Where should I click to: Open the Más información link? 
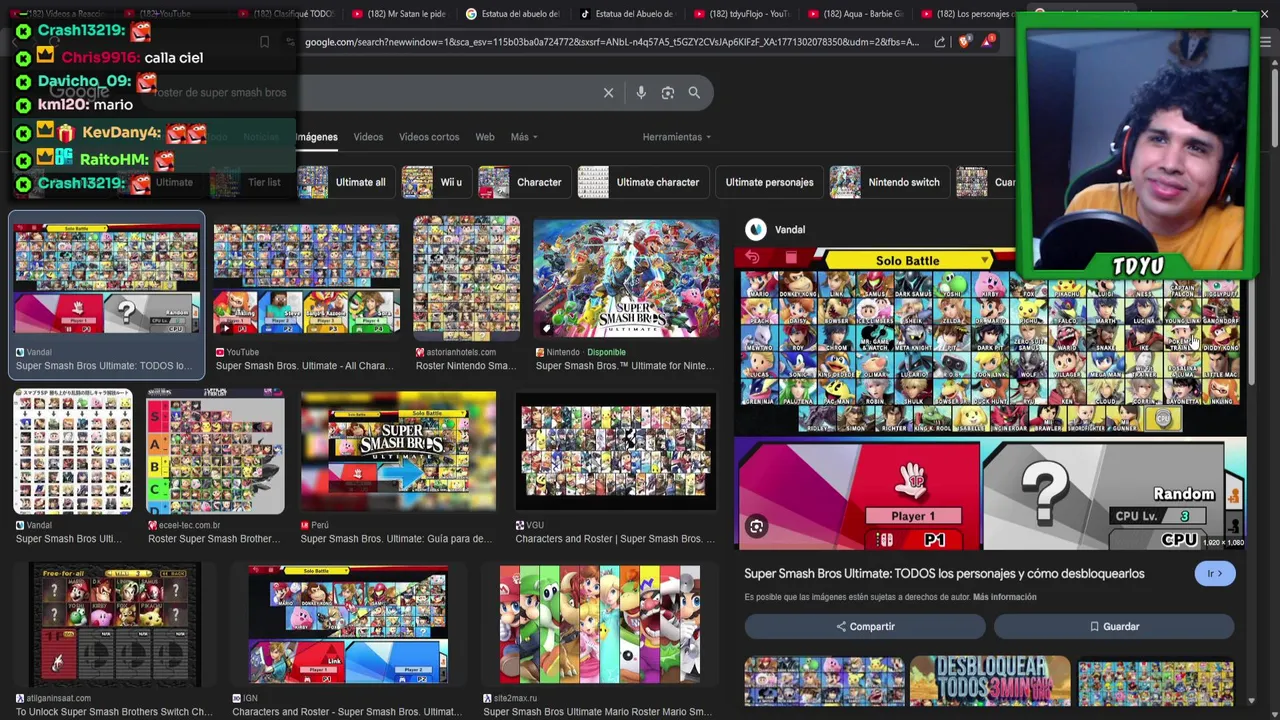pyautogui.click(x=1004, y=597)
